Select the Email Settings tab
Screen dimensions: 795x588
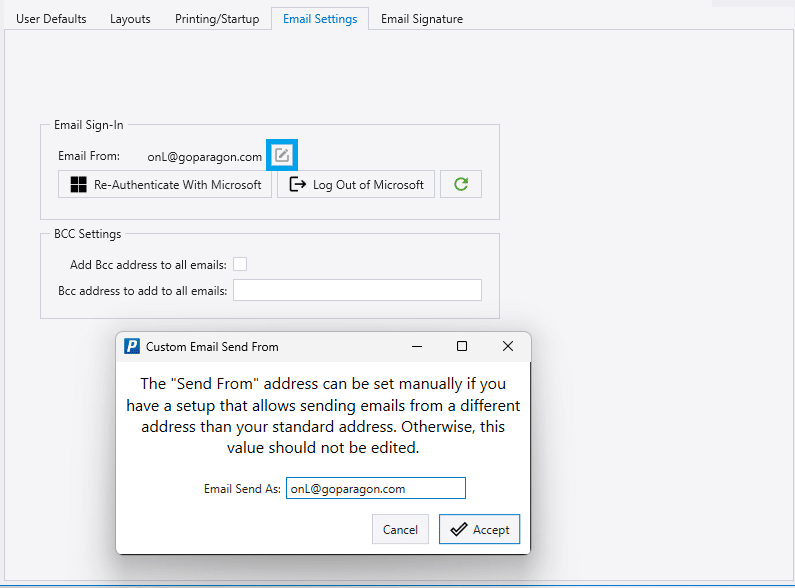320,19
